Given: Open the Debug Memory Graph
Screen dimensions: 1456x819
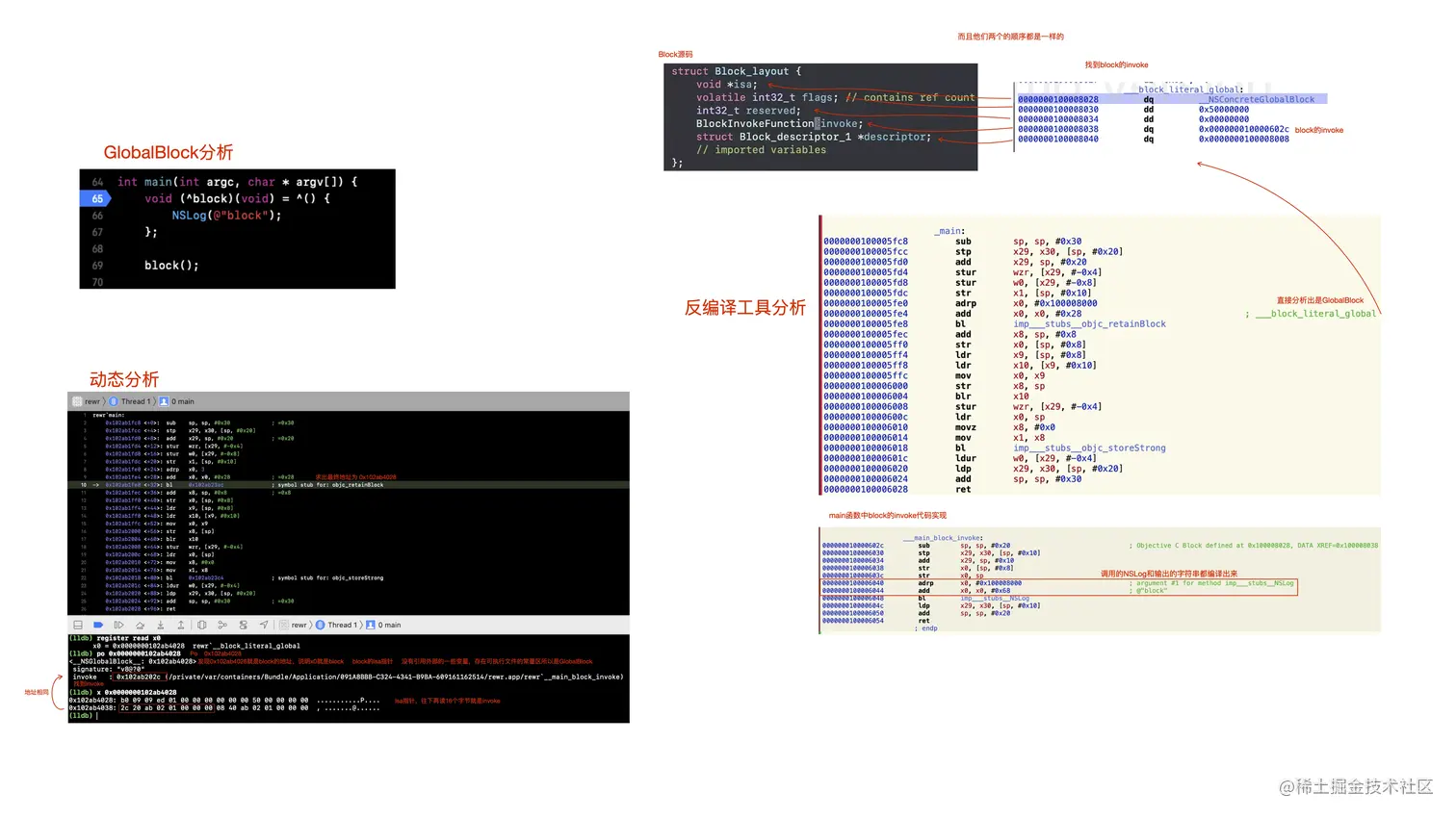Looking at the screenshot, I should tap(222, 625).
